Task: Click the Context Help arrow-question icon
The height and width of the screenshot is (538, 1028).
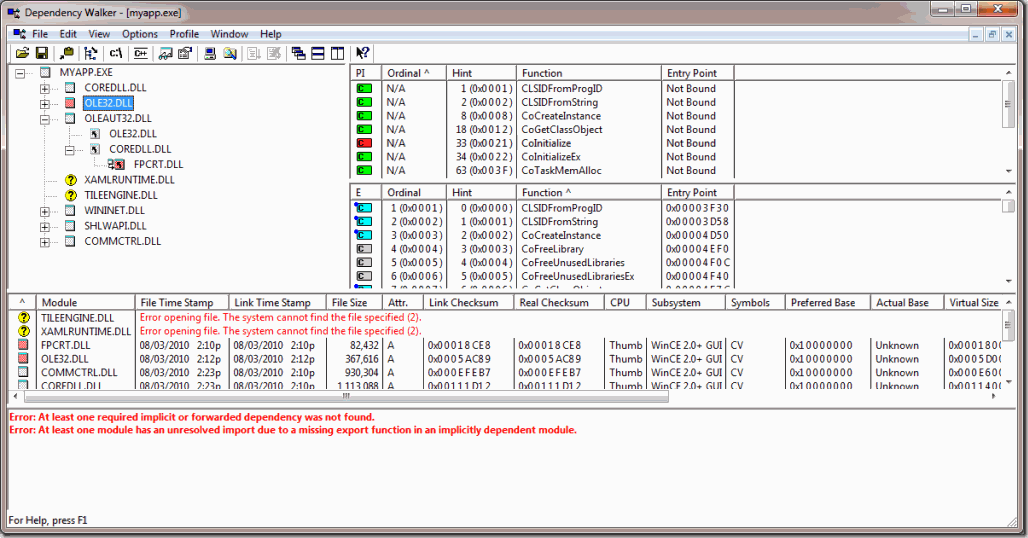Action: pos(363,54)
